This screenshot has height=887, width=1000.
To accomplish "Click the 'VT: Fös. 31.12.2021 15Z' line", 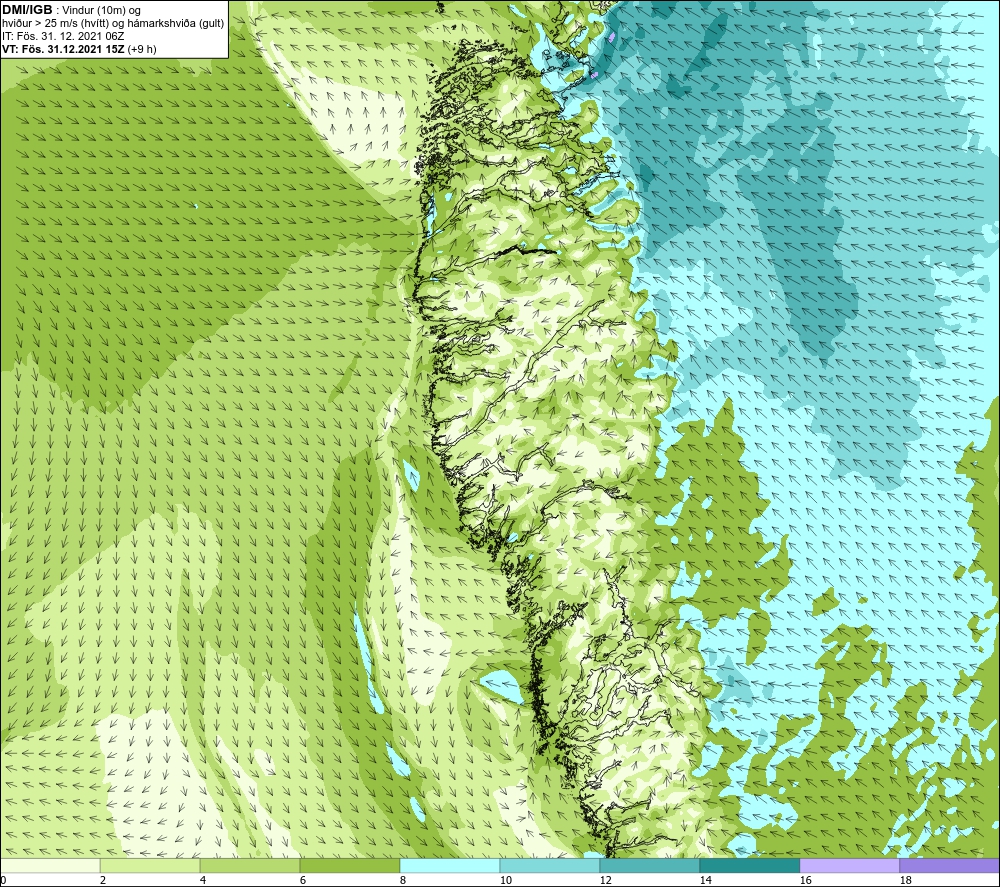I will click(x=64, y=49).
